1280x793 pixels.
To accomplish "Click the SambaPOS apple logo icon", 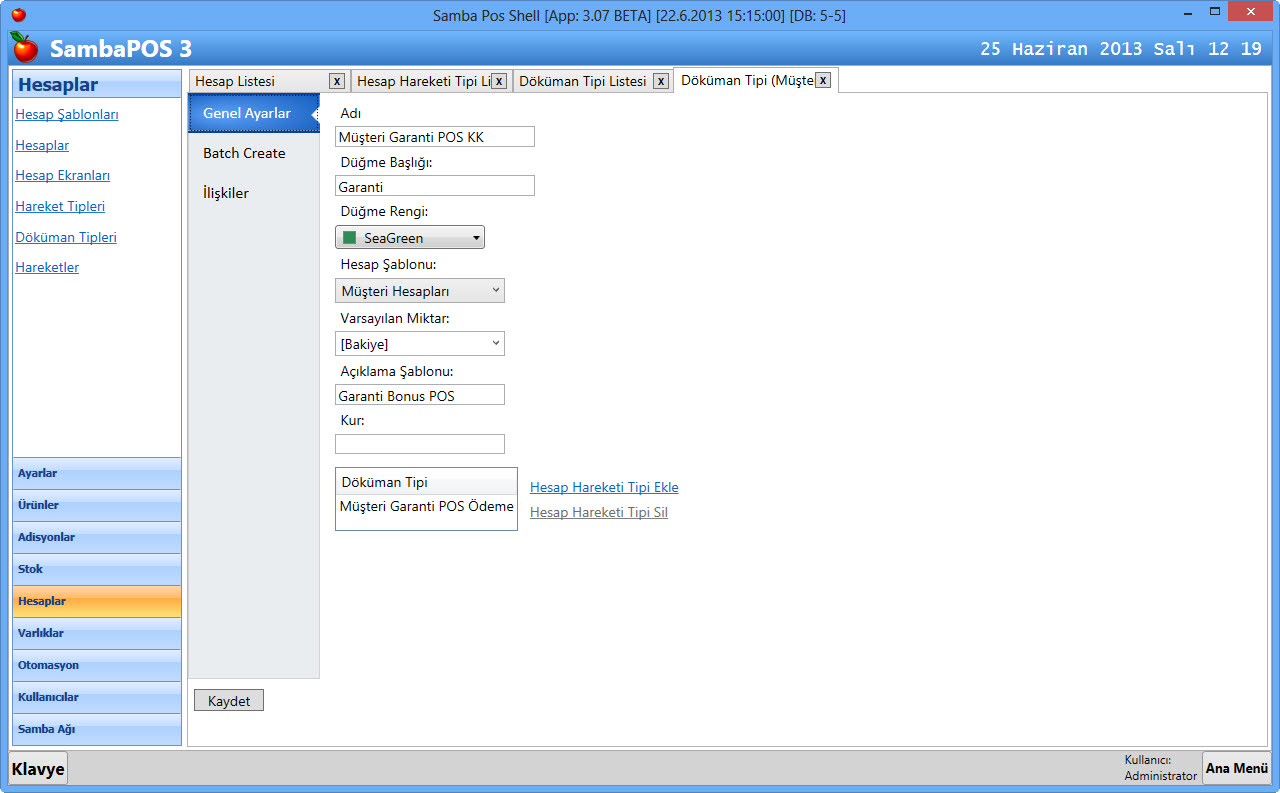I will tap(24, 47).
